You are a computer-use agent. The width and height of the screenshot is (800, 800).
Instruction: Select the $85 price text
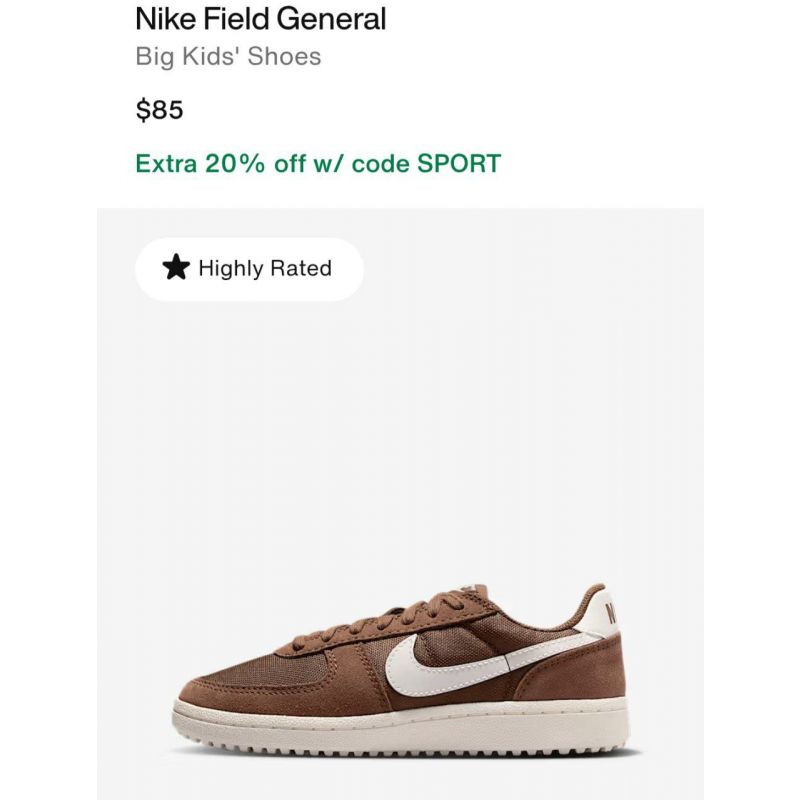pyautogui.click(x=159, y=110)
